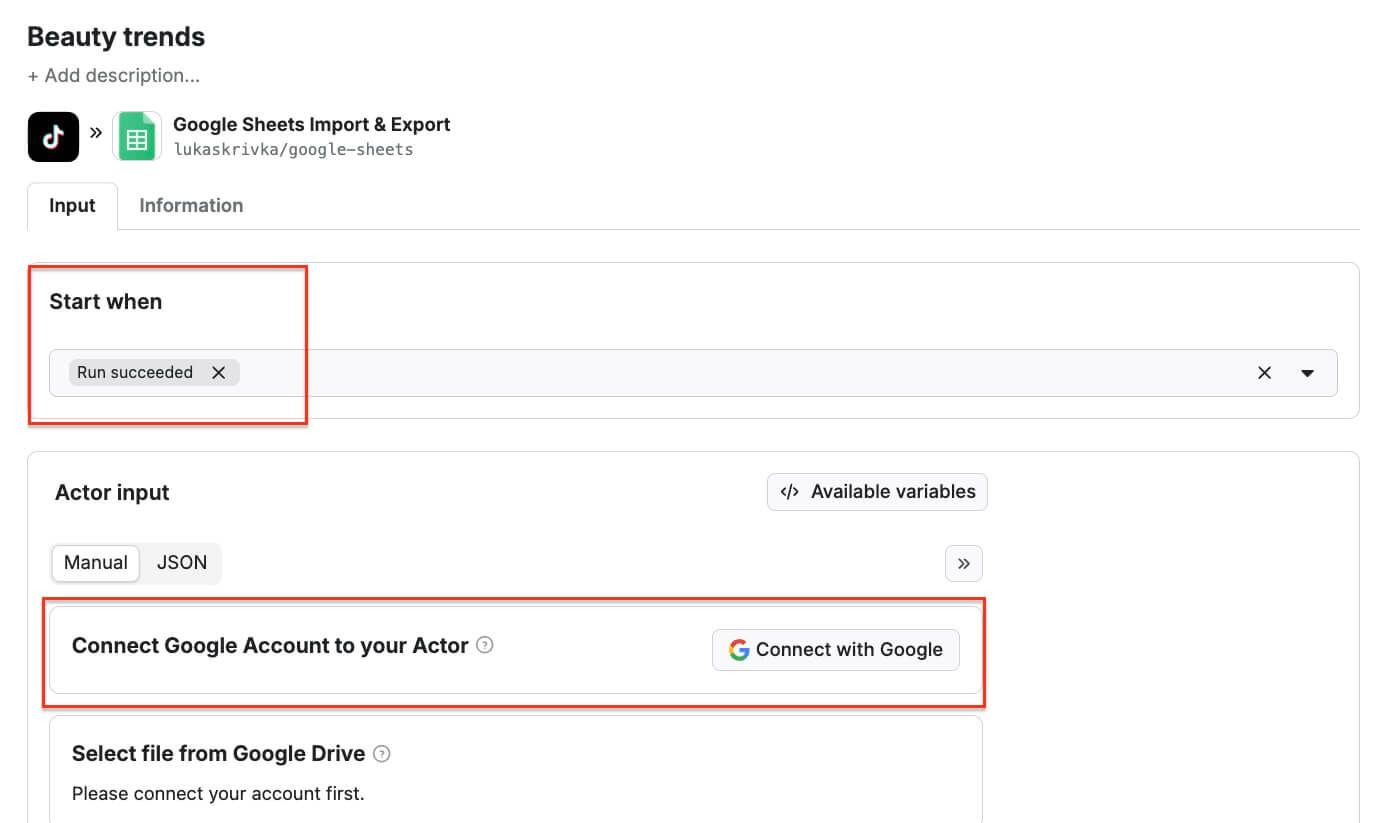Switch Actor input to Manual mode

tap(96, 563)
